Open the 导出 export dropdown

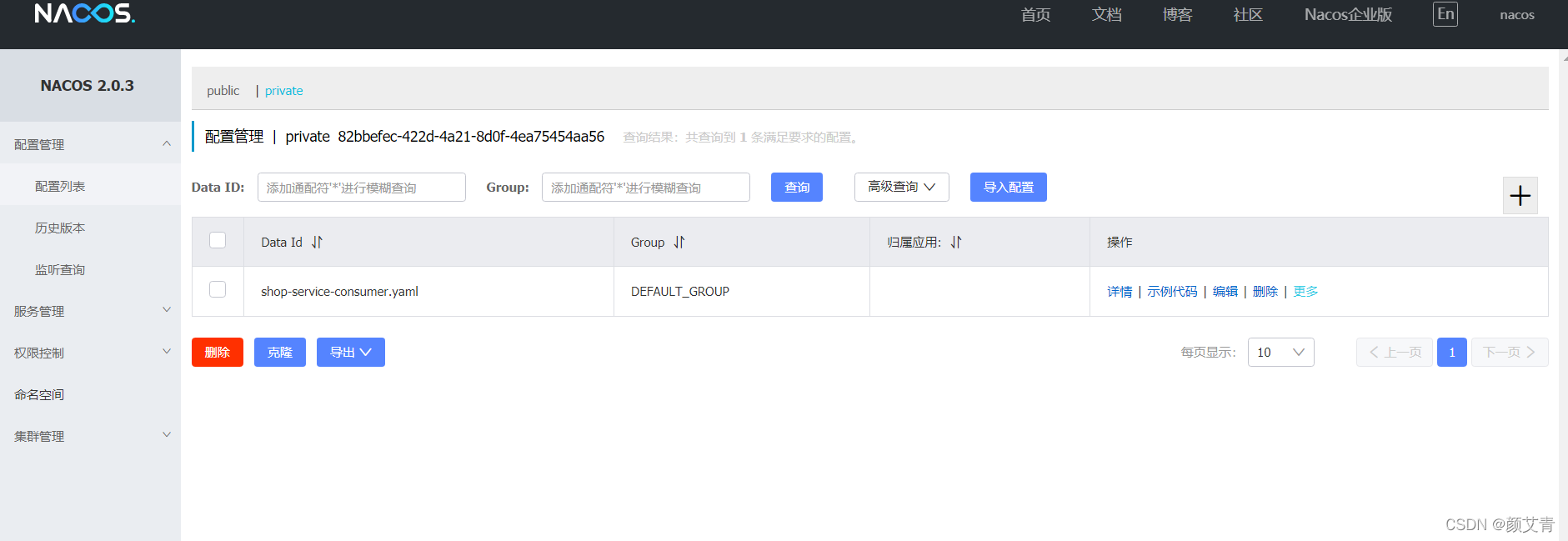click(x=350, y=352)
